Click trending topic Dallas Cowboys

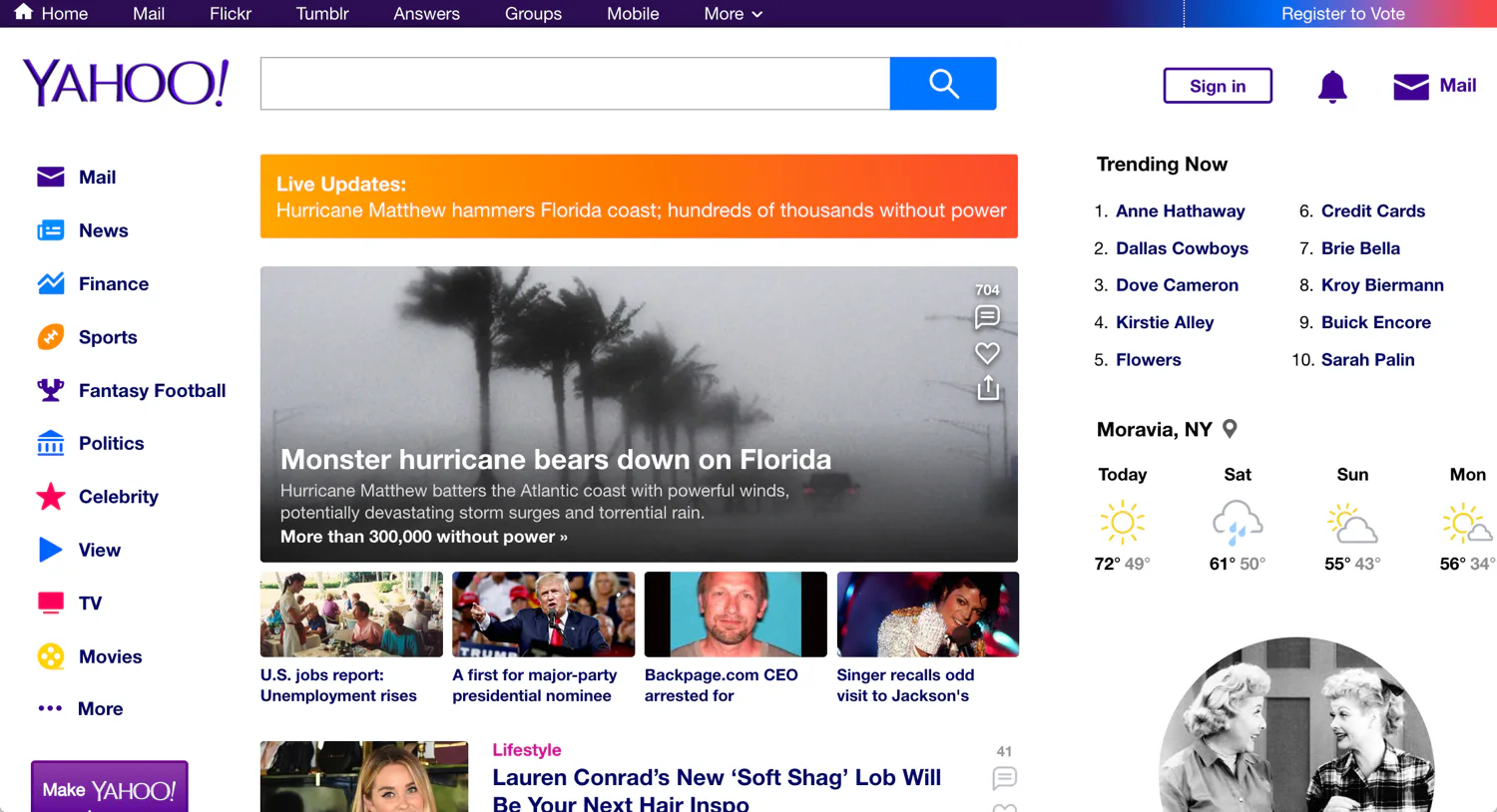coord(1182,248)
